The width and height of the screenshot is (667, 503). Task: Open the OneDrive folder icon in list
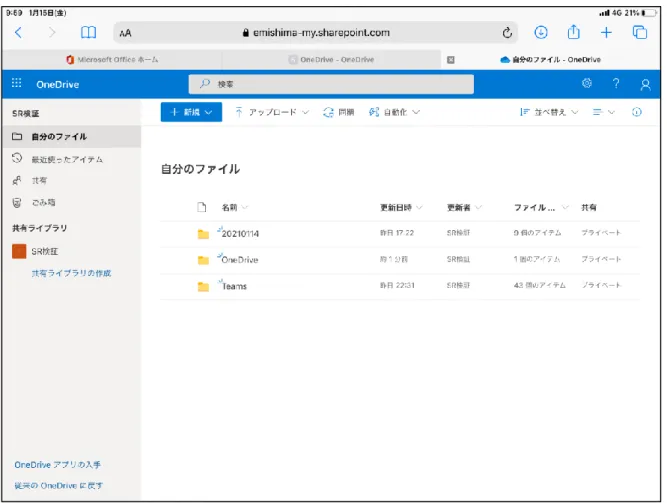click(x=203, y=260)
